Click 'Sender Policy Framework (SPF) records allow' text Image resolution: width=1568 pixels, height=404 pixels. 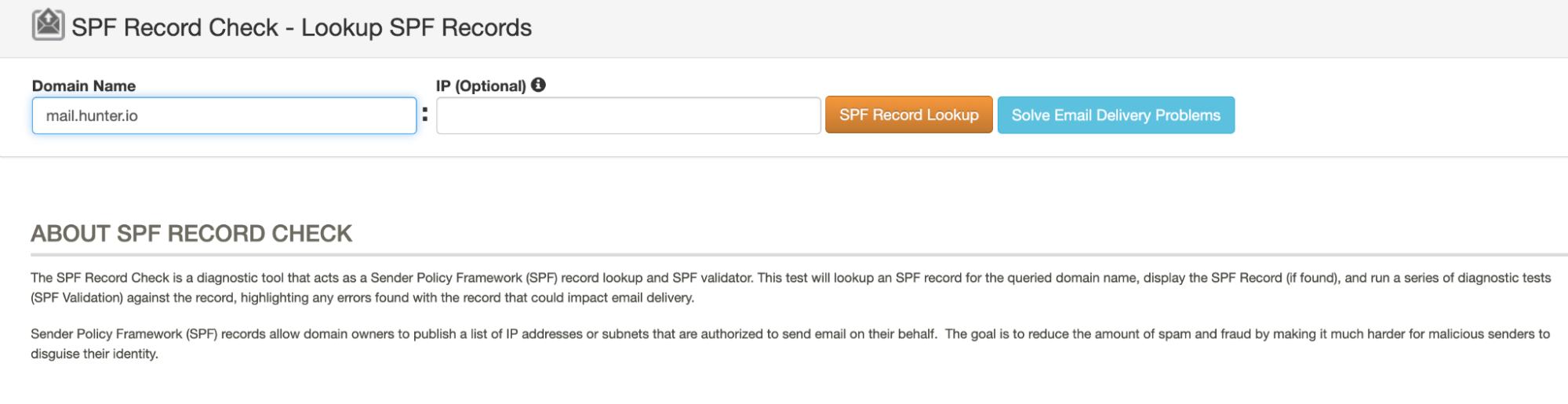pyautogui.click(x=166, y=334)
